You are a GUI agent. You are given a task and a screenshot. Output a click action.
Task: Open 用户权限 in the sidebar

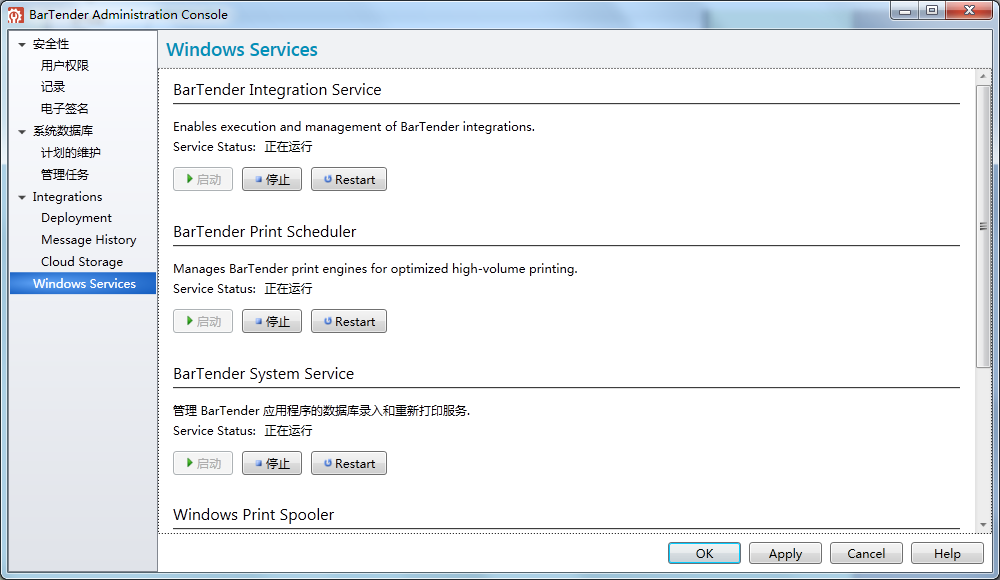(65, 66)
